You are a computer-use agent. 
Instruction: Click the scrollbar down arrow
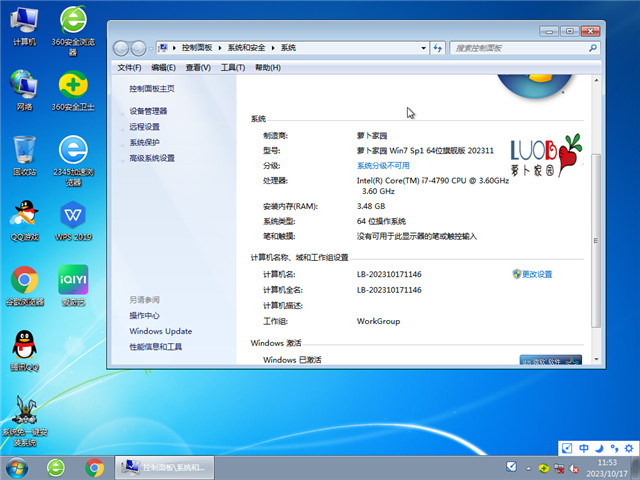click(596, 360)
